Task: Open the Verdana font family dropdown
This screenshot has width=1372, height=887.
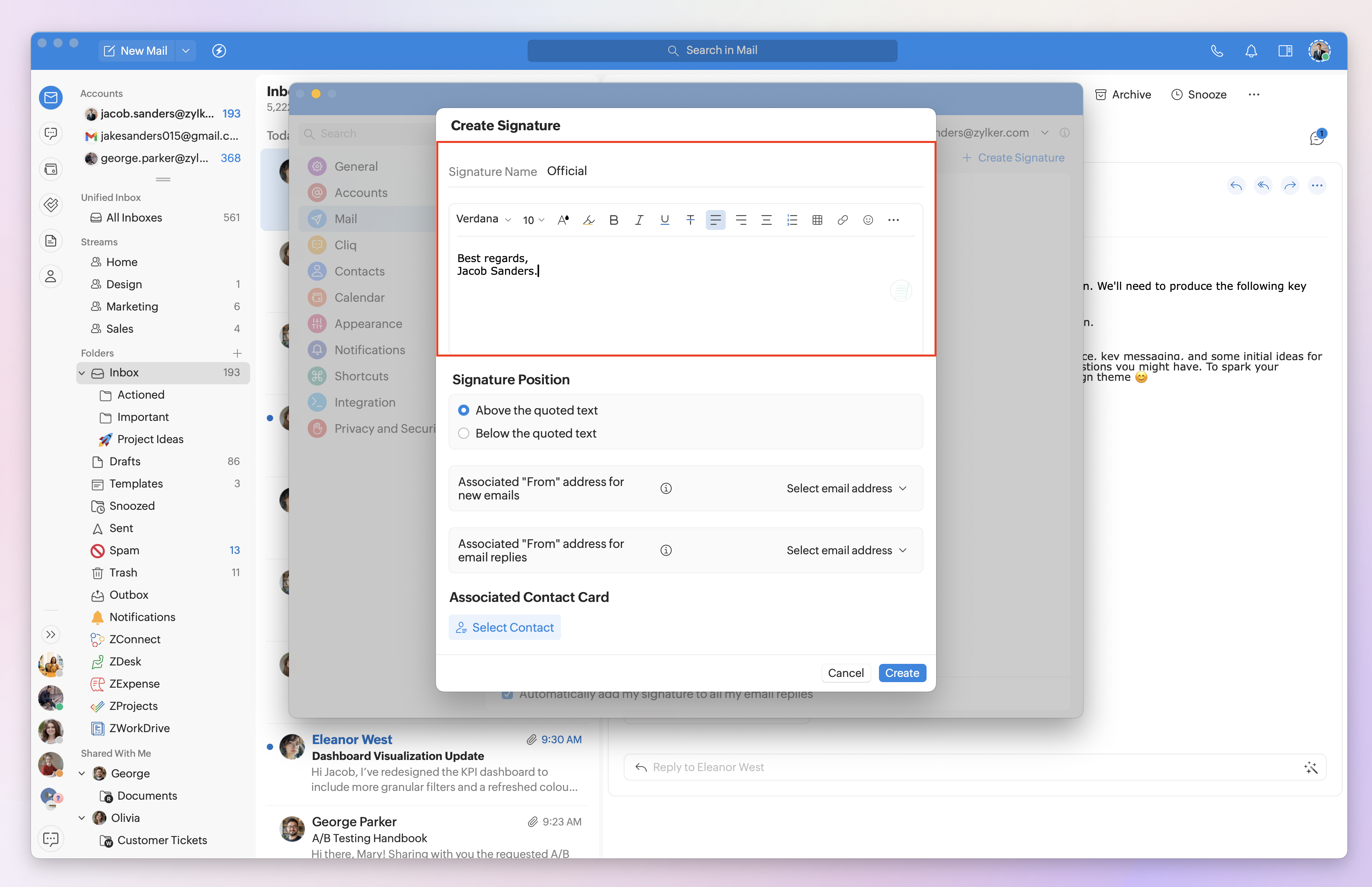Action: pos(483,219)
